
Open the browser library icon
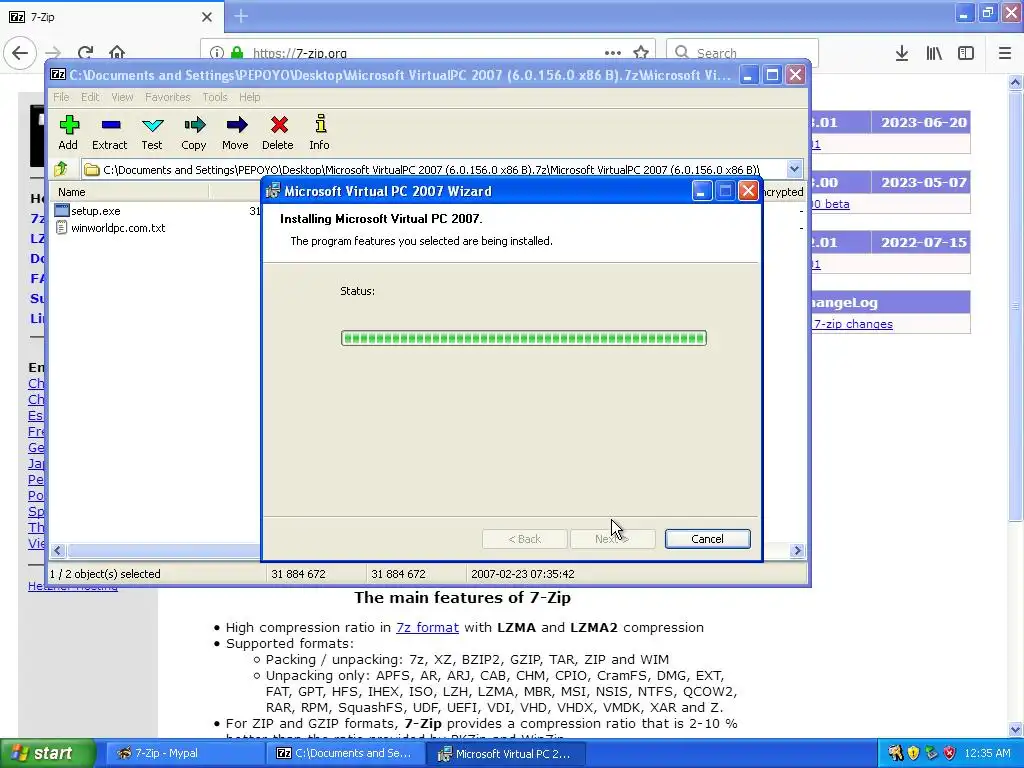coord(934,53)
